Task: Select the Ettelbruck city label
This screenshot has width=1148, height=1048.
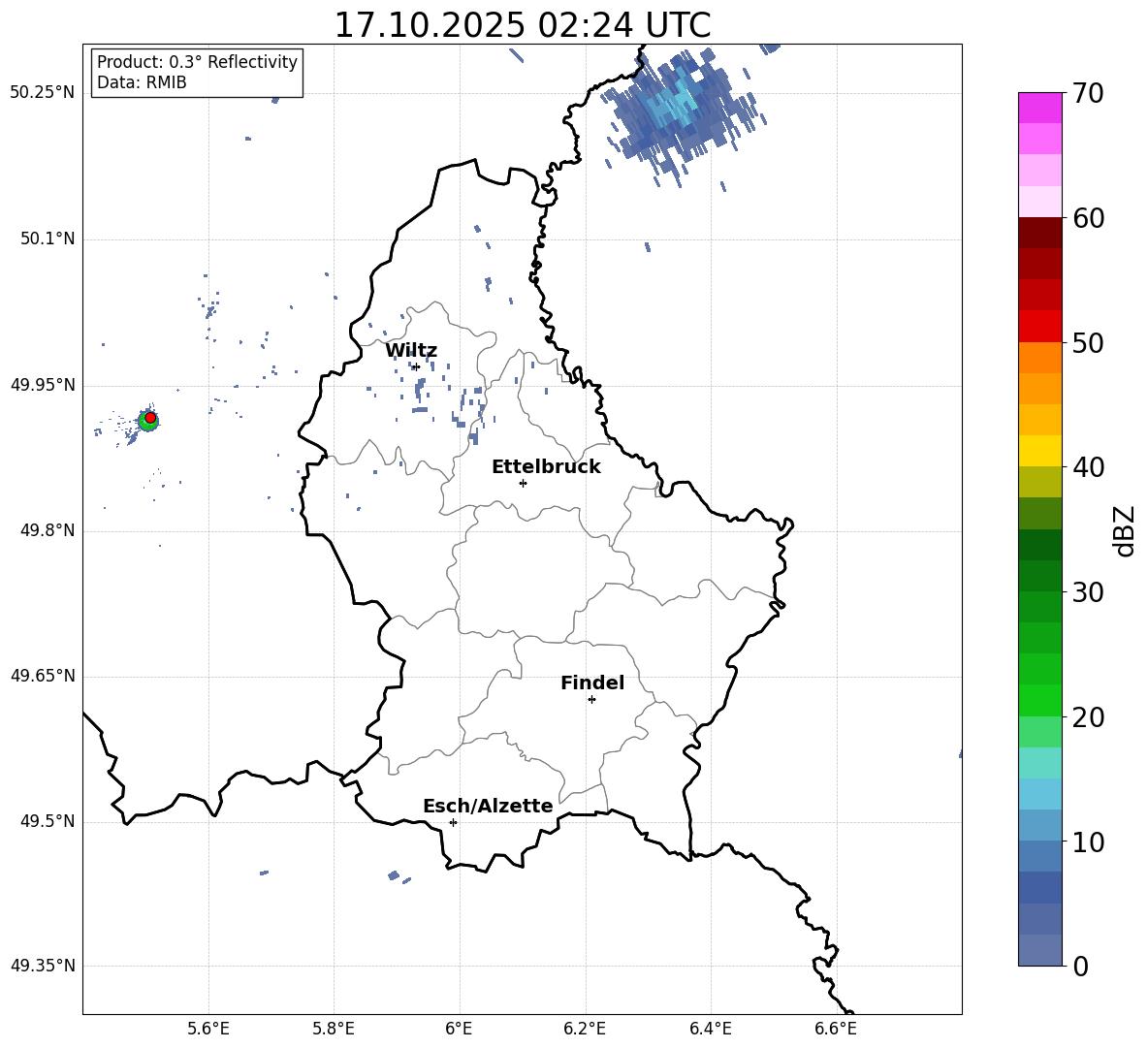Action: point(546,467)
